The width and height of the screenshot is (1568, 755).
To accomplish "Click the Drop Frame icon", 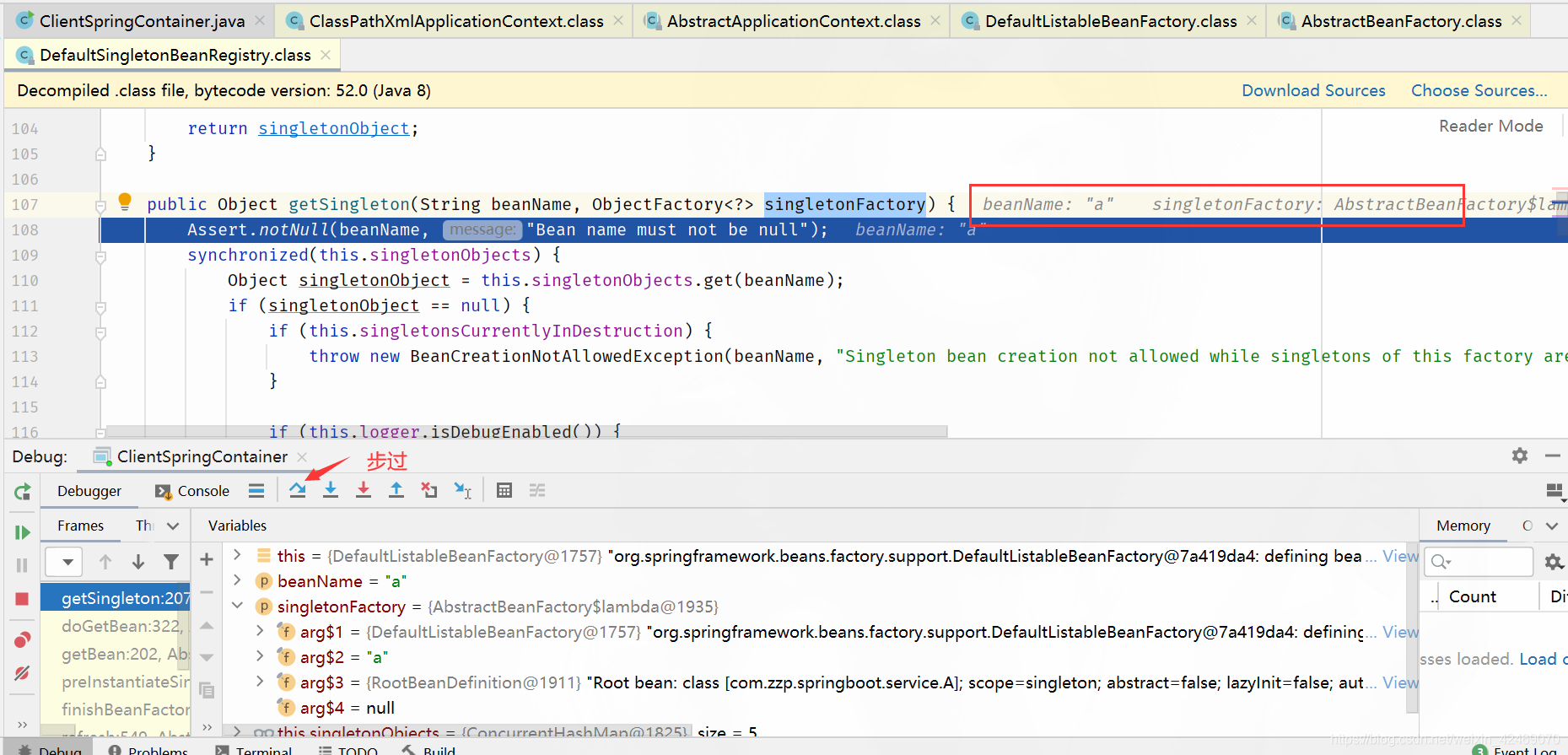I will point(429,490).
